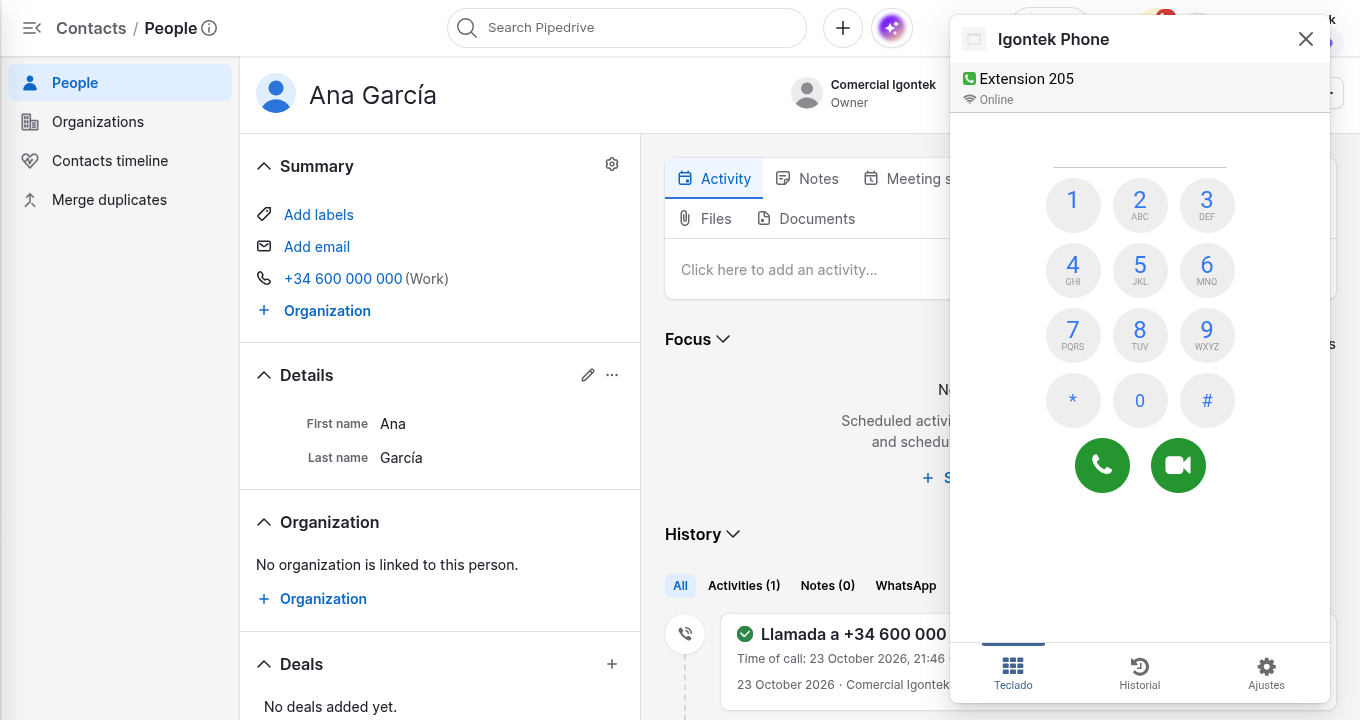Open the Details more options ellipsis
1360x720 pixels.
coord(612,375)
